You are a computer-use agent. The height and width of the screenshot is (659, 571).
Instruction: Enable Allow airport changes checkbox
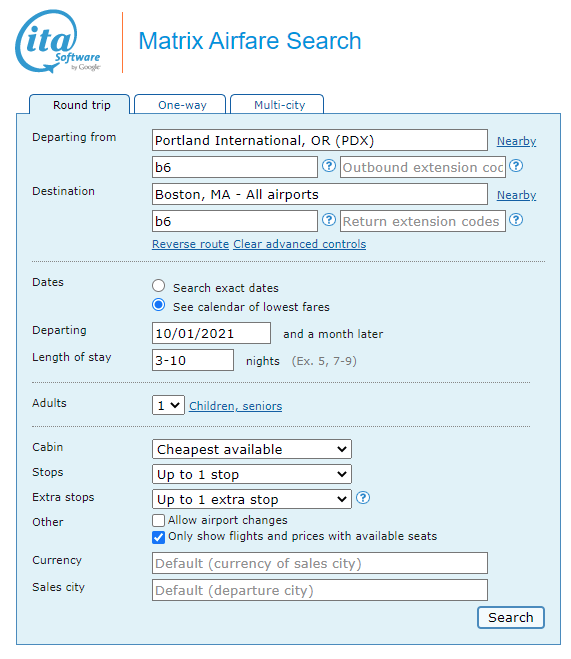click(x=158, y=520)
